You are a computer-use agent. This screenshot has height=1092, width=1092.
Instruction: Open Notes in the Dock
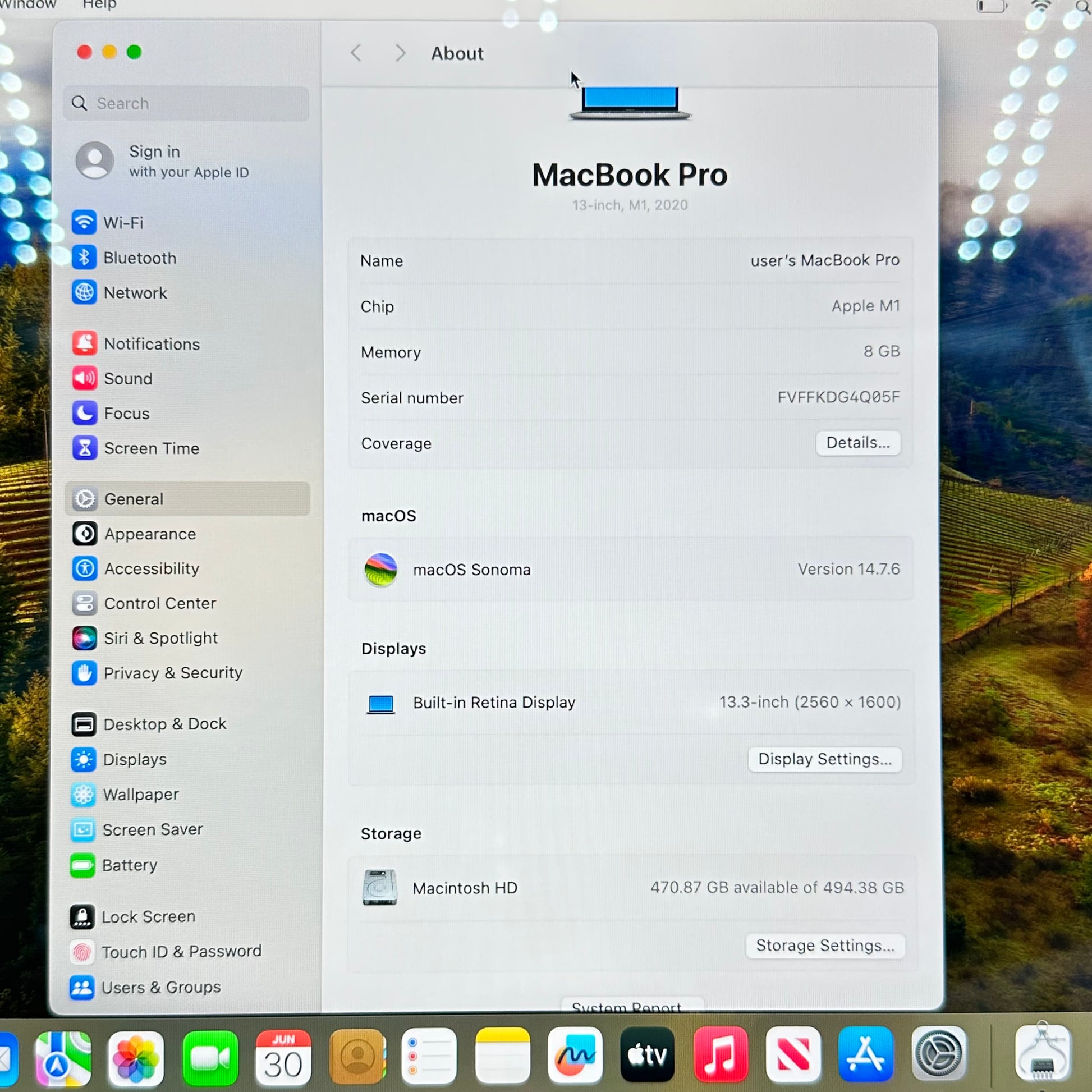click(x=502, y=1055)
